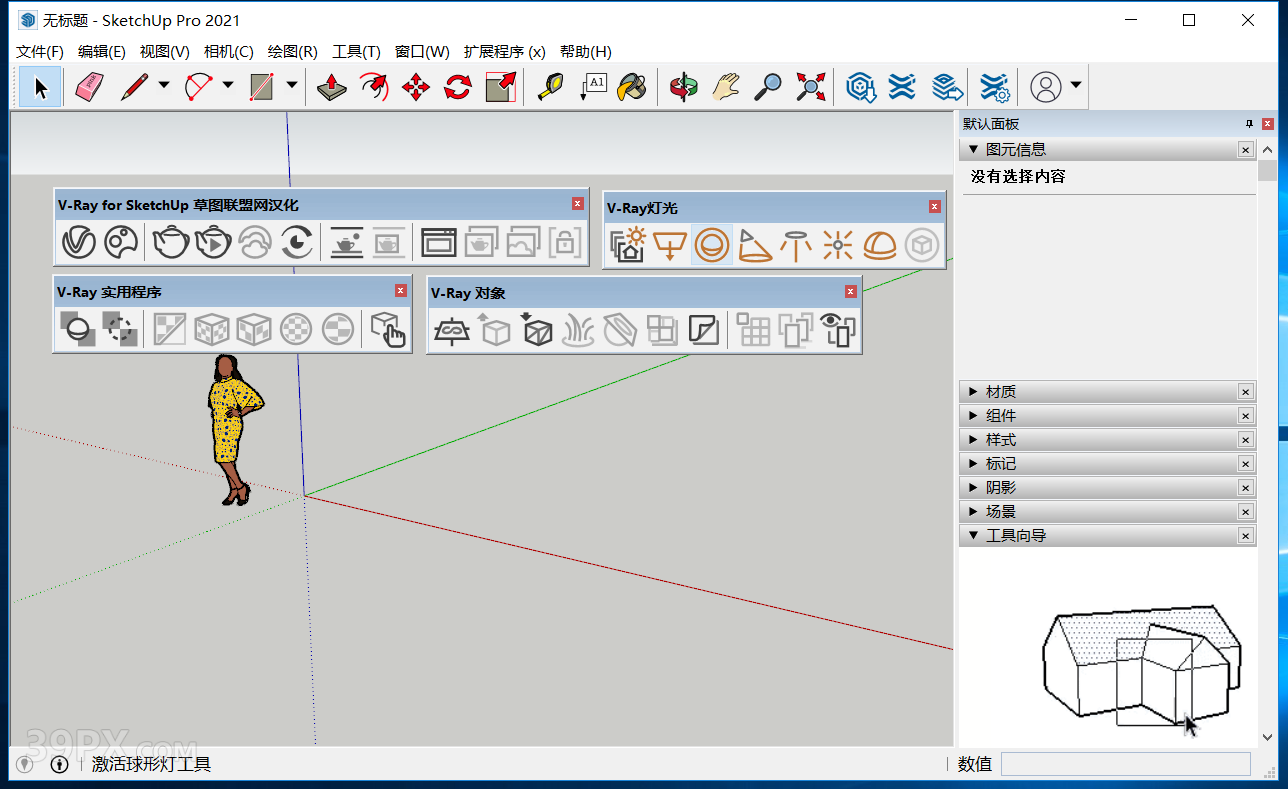Open the 视图(V) menu
The image size is (1288, 789).
165,52
